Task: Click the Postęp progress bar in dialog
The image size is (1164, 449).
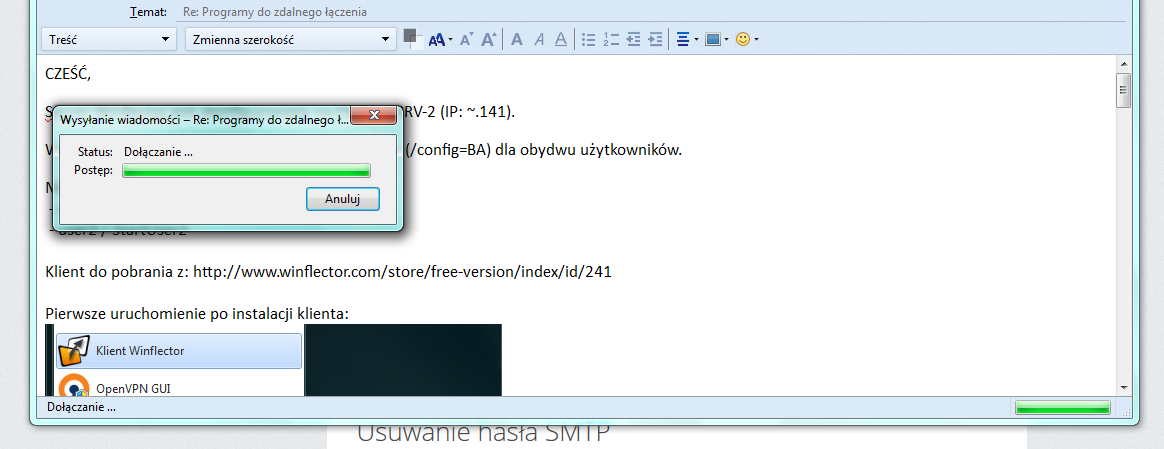Action: [x=246, y=171]
